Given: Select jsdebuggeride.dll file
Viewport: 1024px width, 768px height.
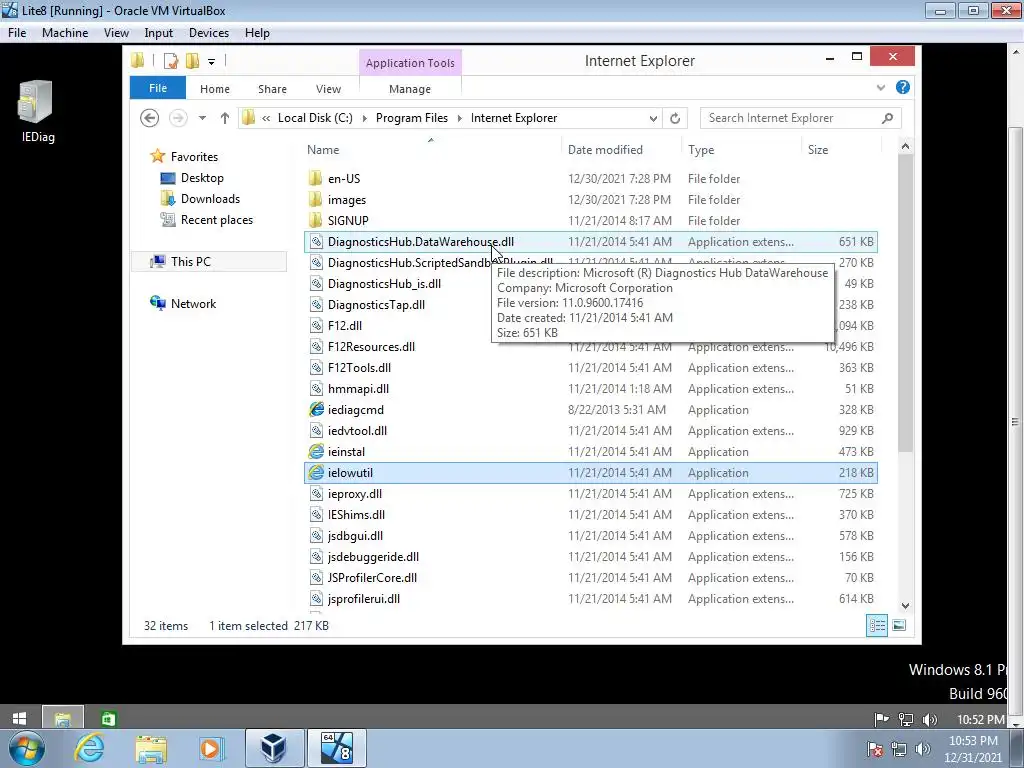Looking at the screenshot, I should point(590,556).
